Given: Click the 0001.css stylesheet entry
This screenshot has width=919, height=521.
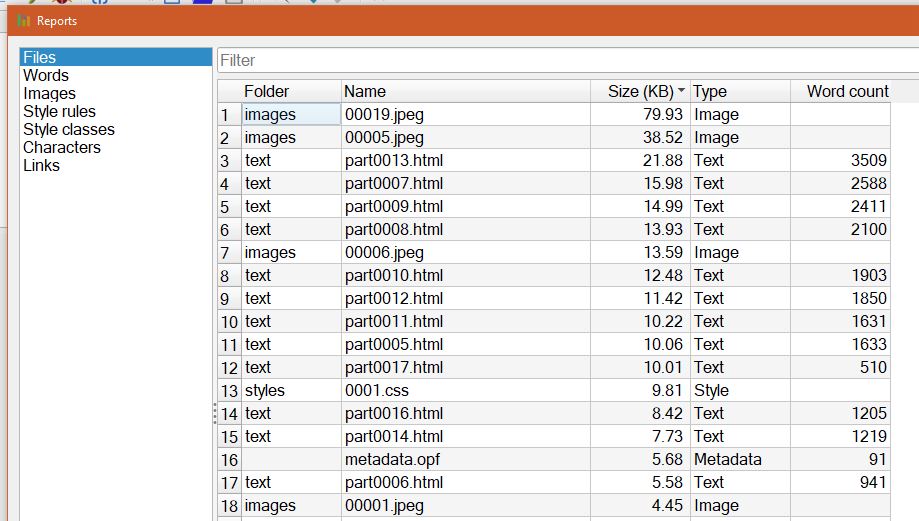Looking at the screenshot, I should 376,391.
